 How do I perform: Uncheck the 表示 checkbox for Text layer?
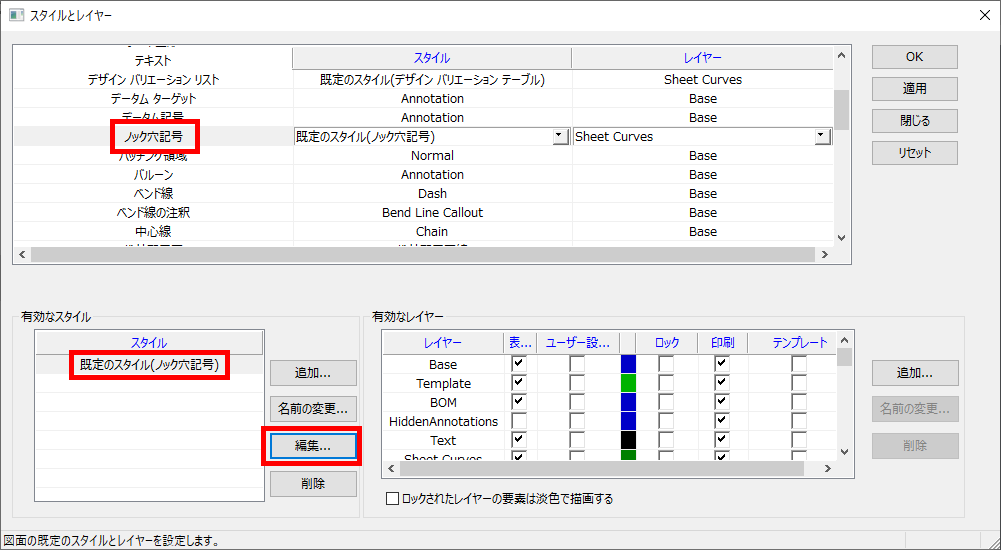pyautogui.click(x=519, y=440)
